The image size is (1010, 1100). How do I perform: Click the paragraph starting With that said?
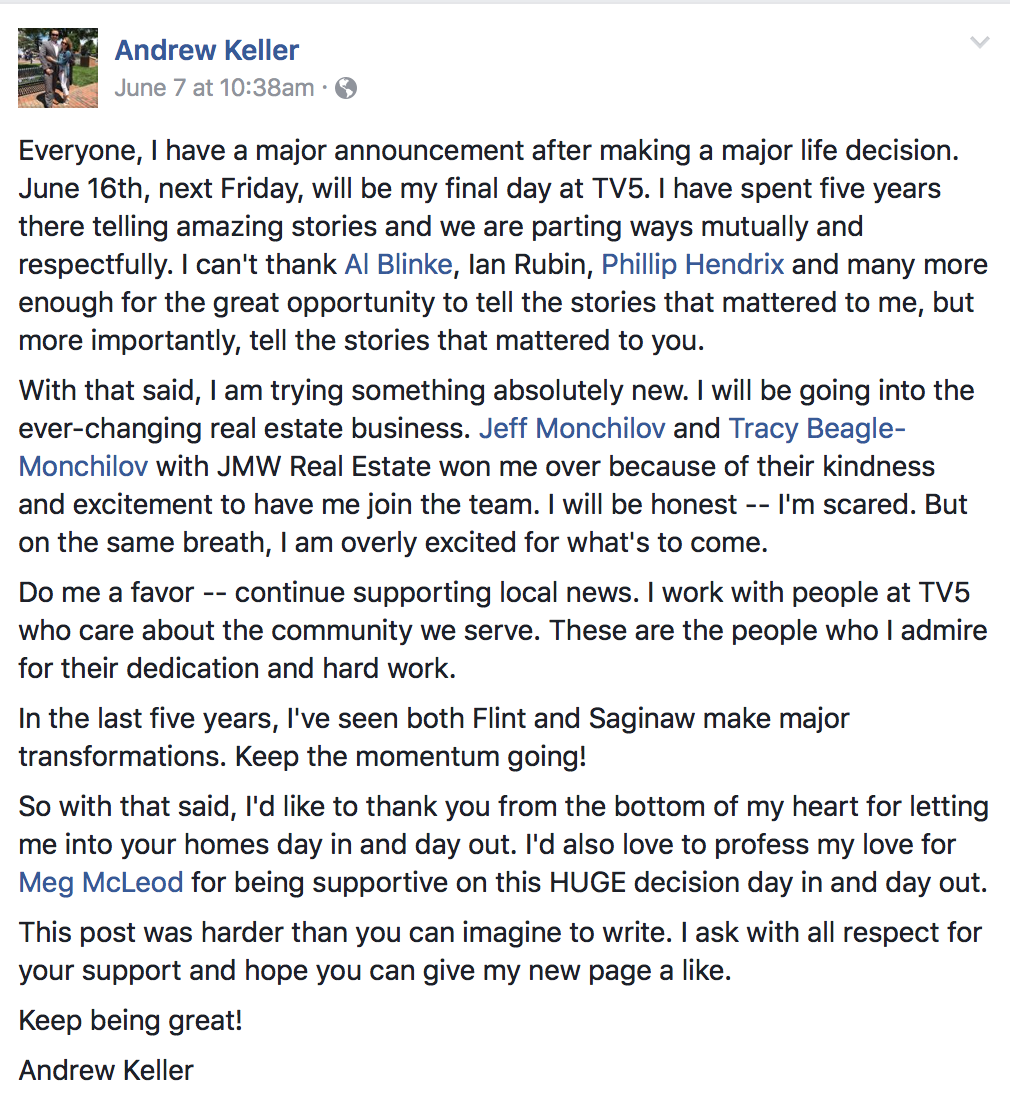(x=497, y=467)
